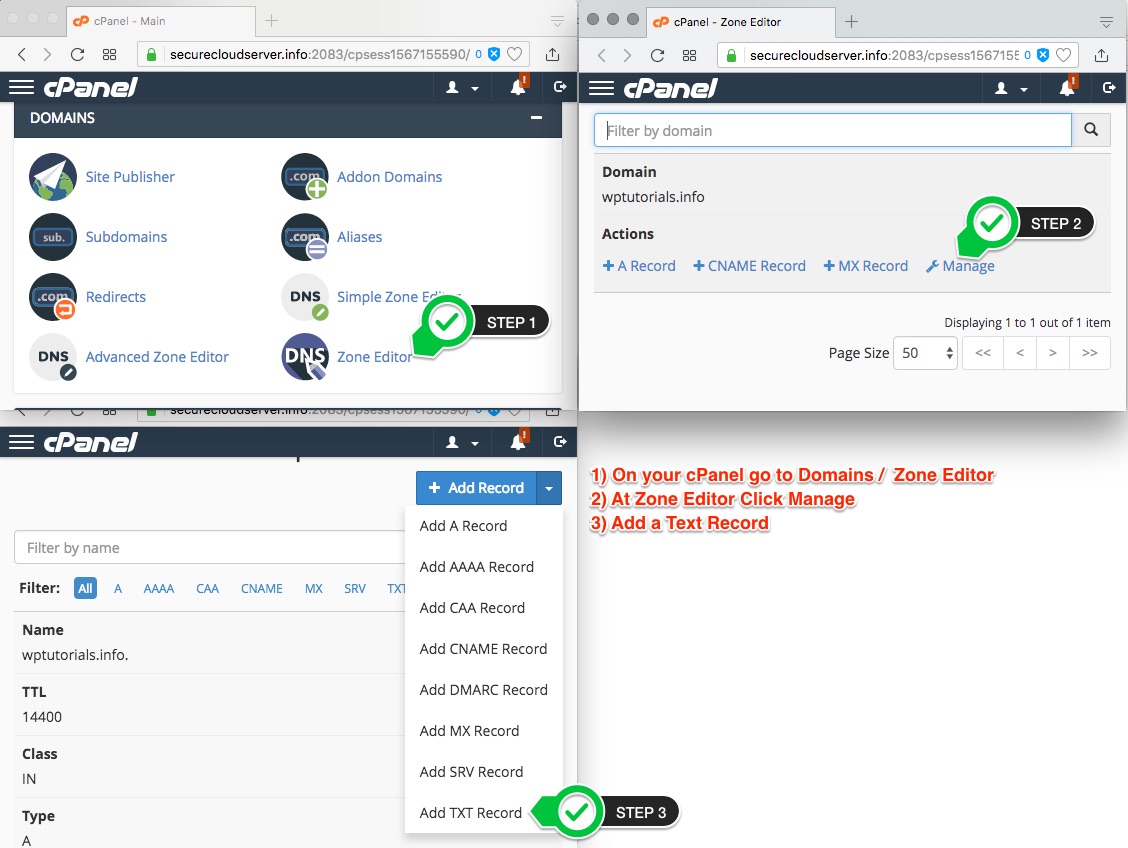Viewport: 1128px width, 848px height.
Task: Reload page in Zone Editor browser
Action: pyautogui.click(x=658, y=55)
